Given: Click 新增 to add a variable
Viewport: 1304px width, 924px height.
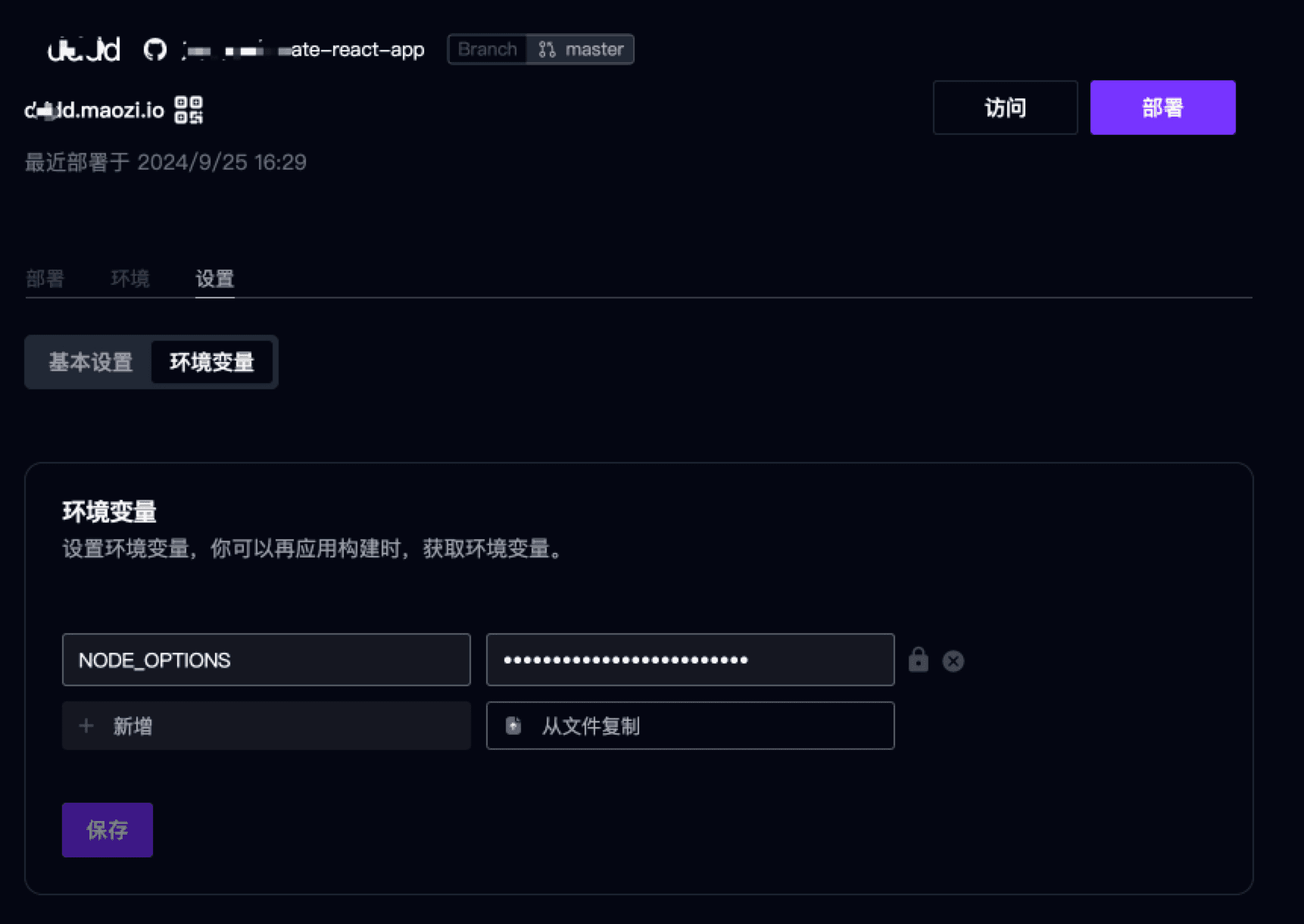Looking at the screenshot, I should pos(267,726).
